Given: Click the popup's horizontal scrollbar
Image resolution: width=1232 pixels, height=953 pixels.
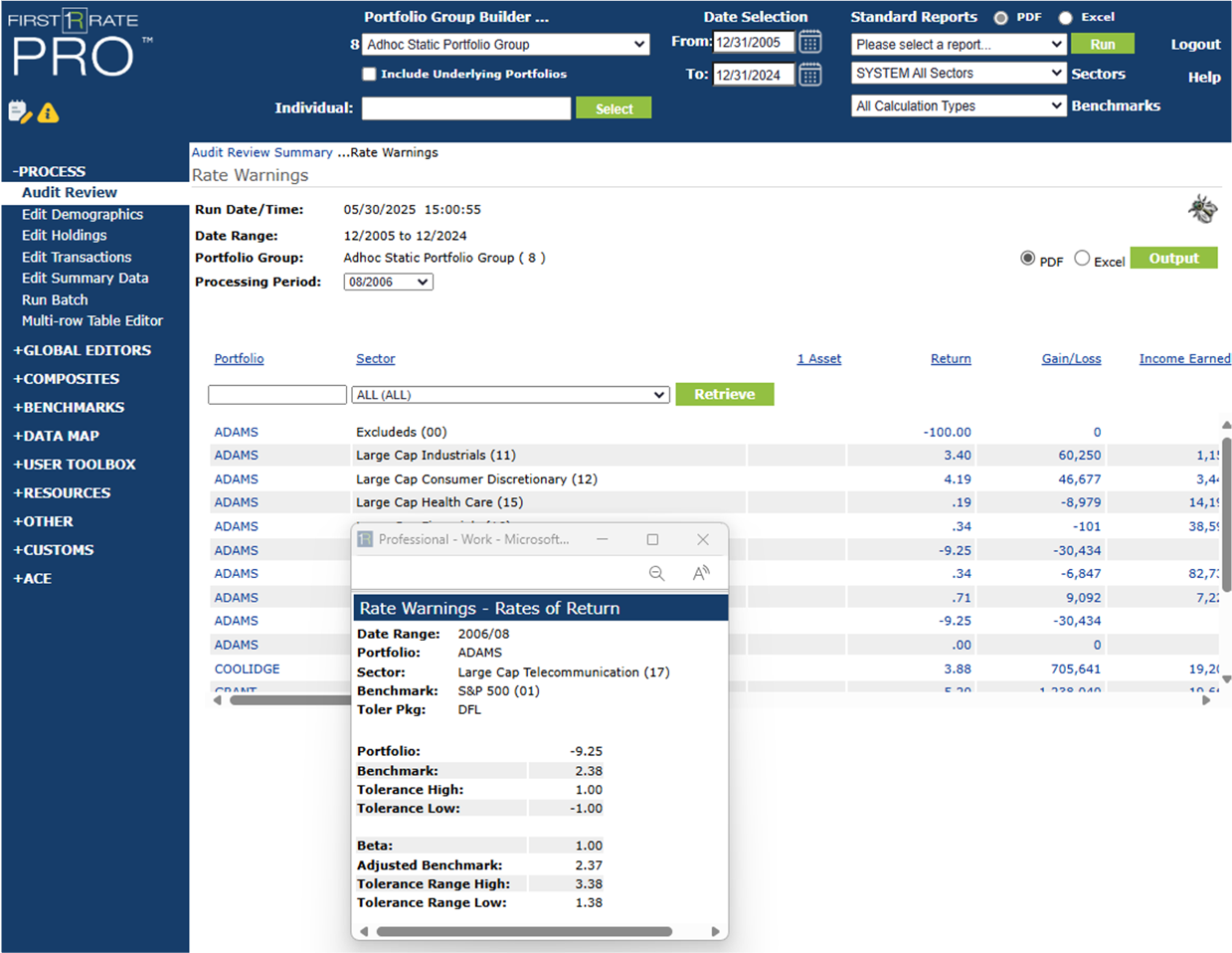Looking at the screenshot, I should tap(524, 932).
